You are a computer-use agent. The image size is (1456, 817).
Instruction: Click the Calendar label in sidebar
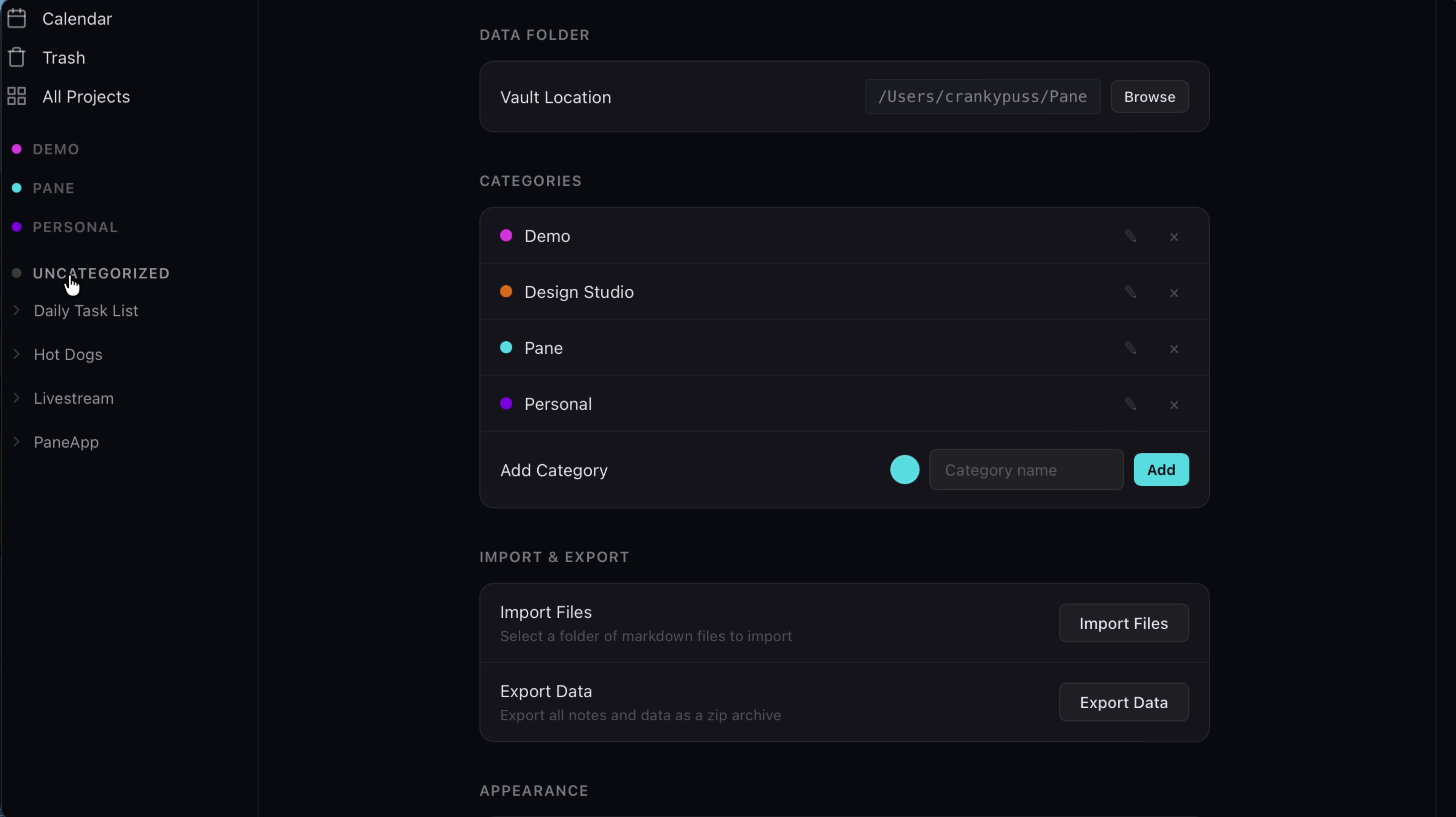point(77,19)
